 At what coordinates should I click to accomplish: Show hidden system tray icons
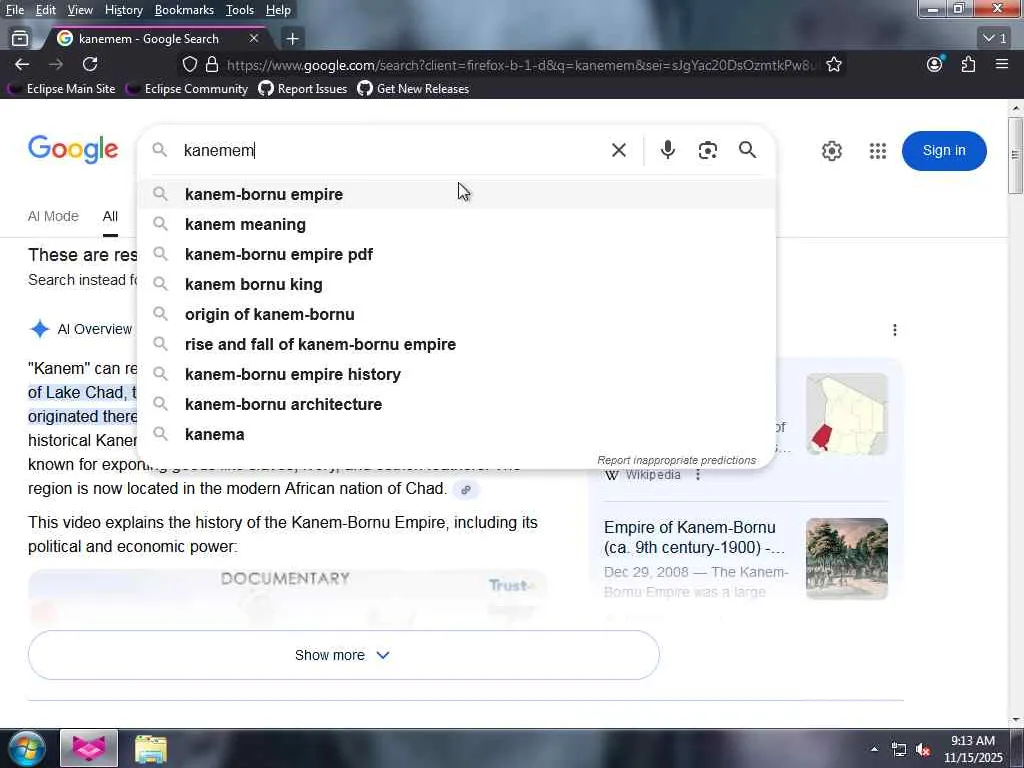pos(874,749)
